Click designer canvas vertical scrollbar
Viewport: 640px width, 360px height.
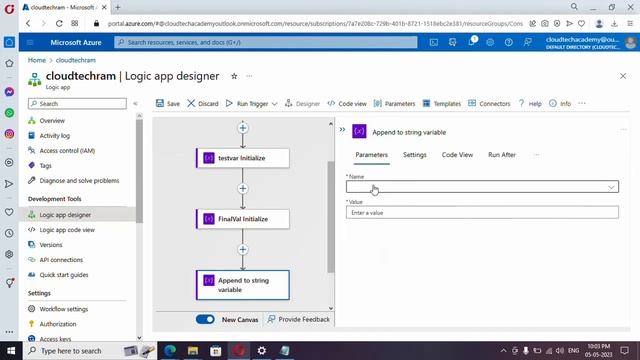click(x=331, y=216)
